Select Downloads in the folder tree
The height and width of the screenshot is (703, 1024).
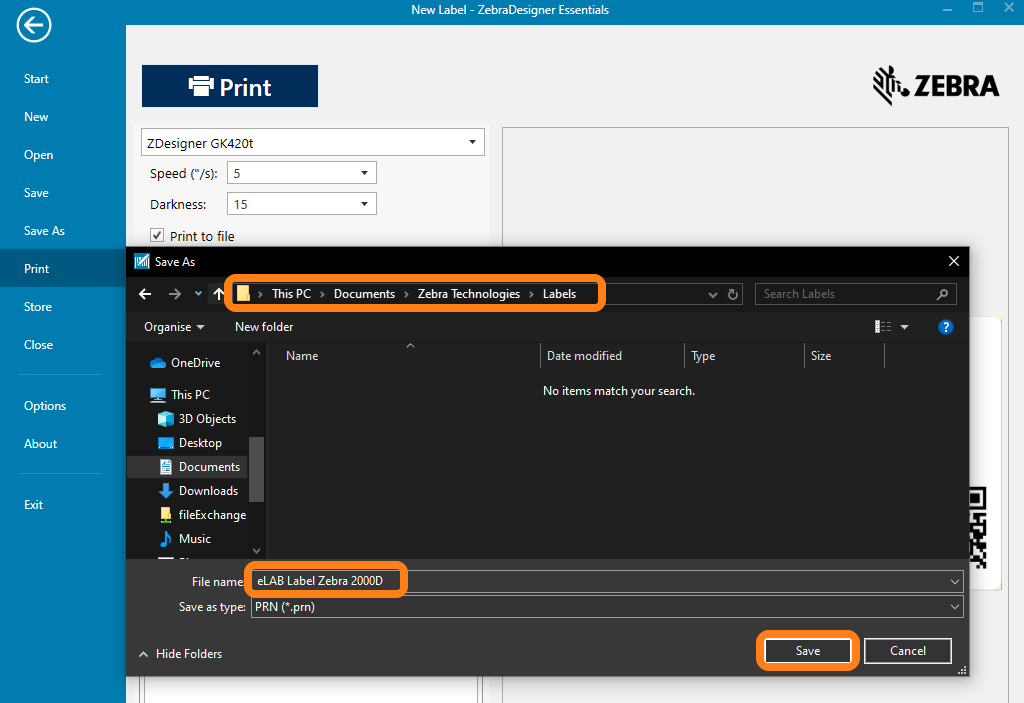click(x=208, y=491)
